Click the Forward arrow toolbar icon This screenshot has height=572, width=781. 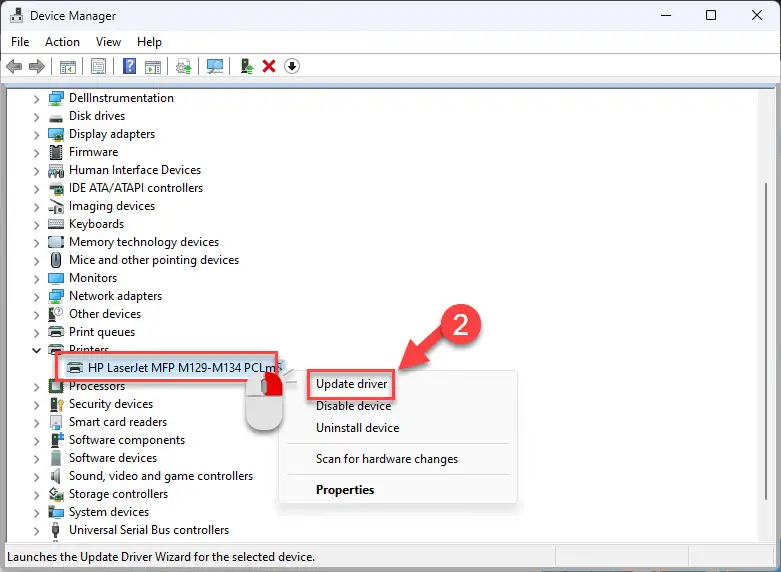pos(37,66)
